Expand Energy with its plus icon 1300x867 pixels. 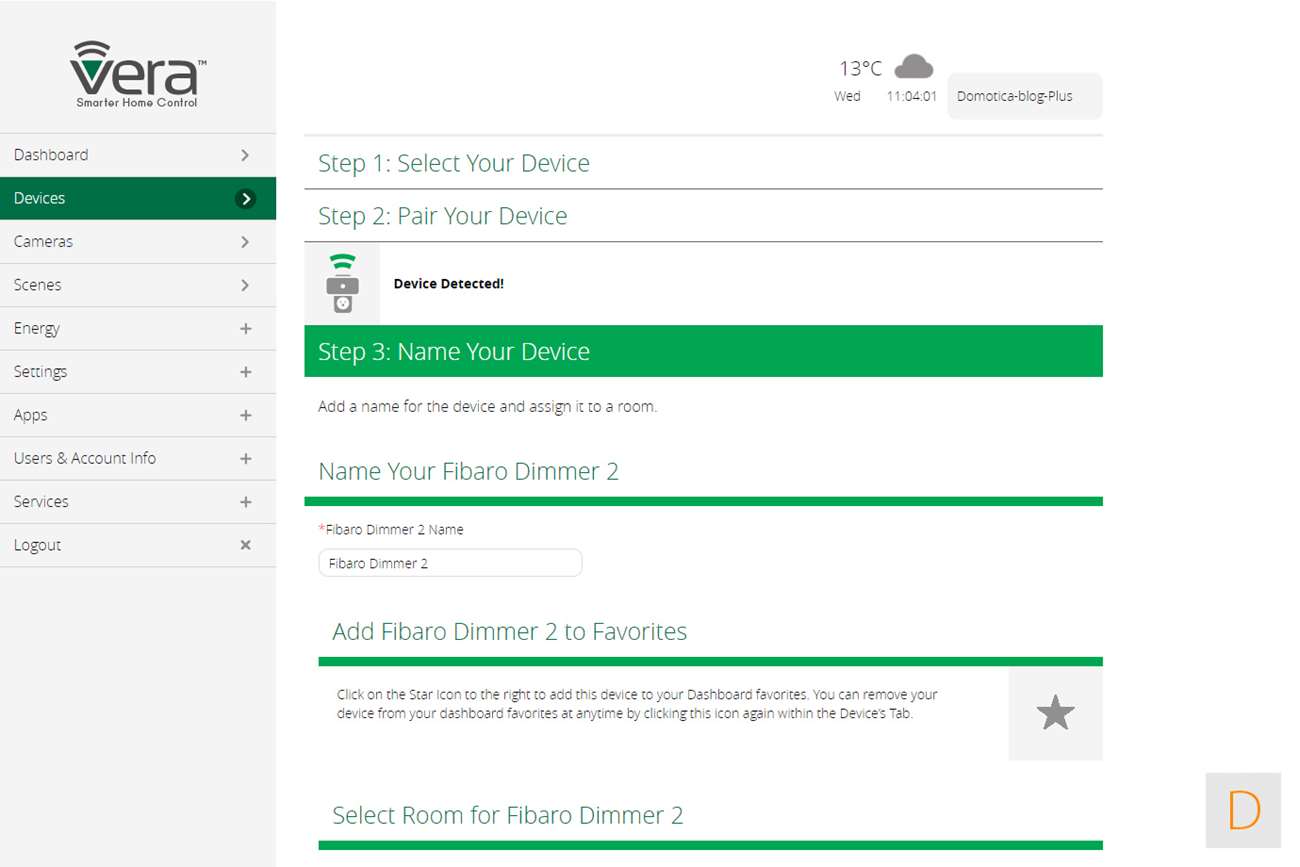click(x=245, y=329)
